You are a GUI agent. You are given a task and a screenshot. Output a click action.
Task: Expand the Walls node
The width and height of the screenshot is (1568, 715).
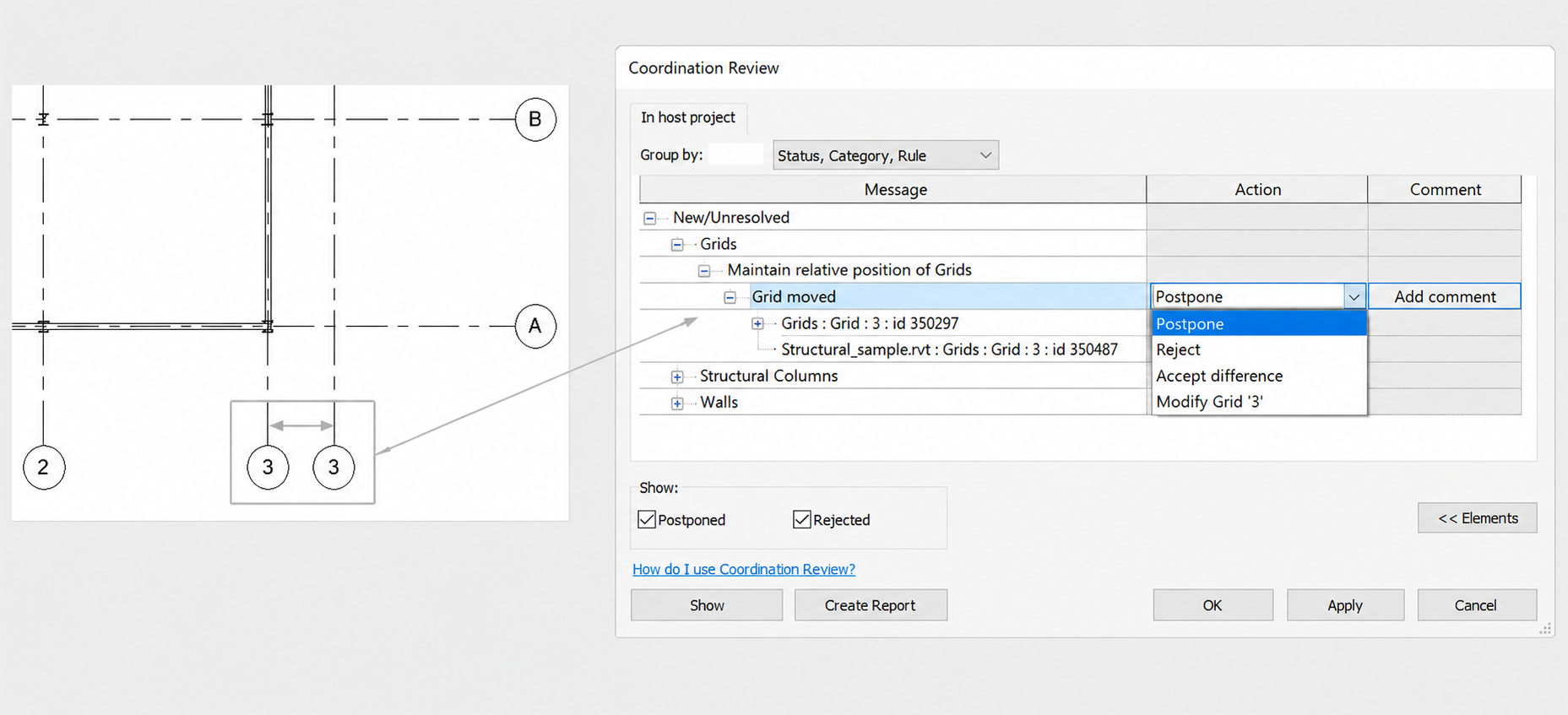pyautogui.click(x=677, y=404)
